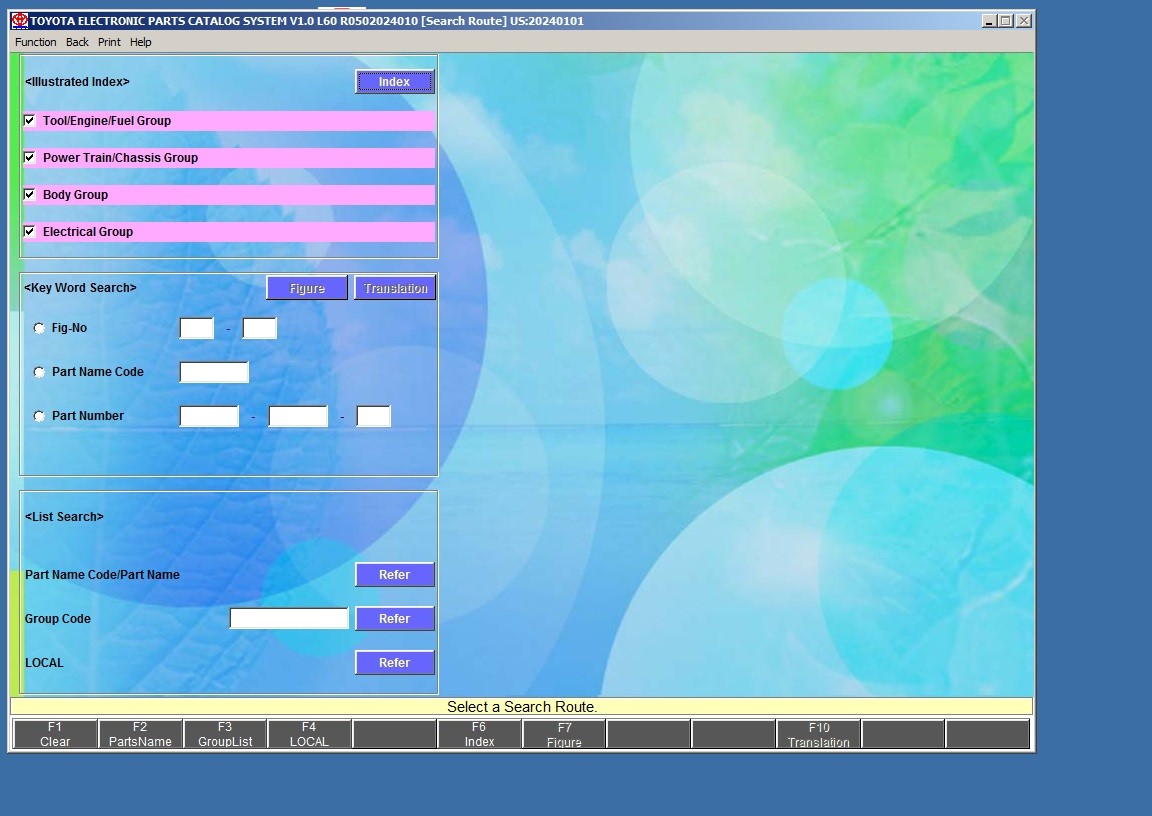Click the last Part Number input box

(373, 416)
